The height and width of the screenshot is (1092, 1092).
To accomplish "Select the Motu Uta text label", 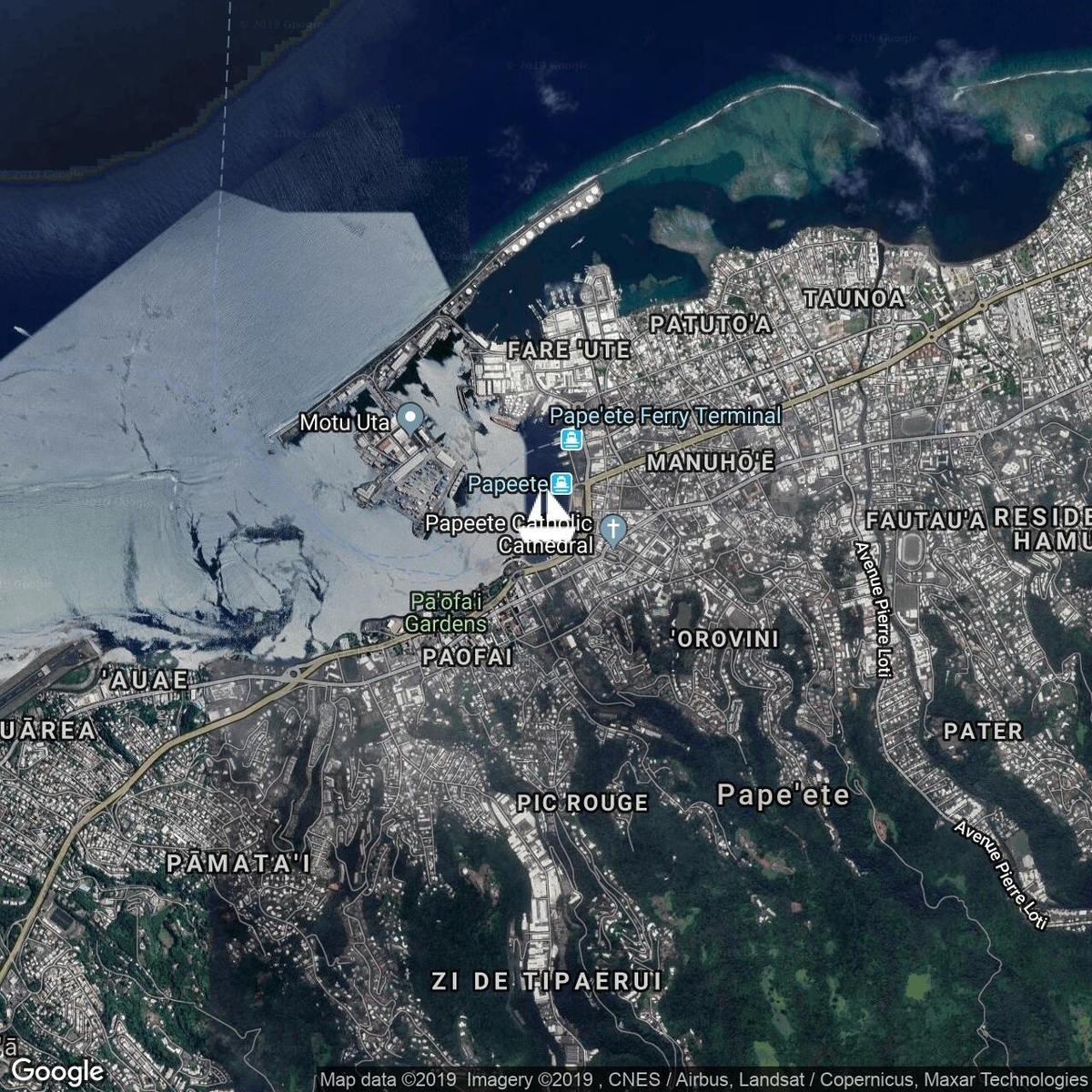I will point(346,422).
